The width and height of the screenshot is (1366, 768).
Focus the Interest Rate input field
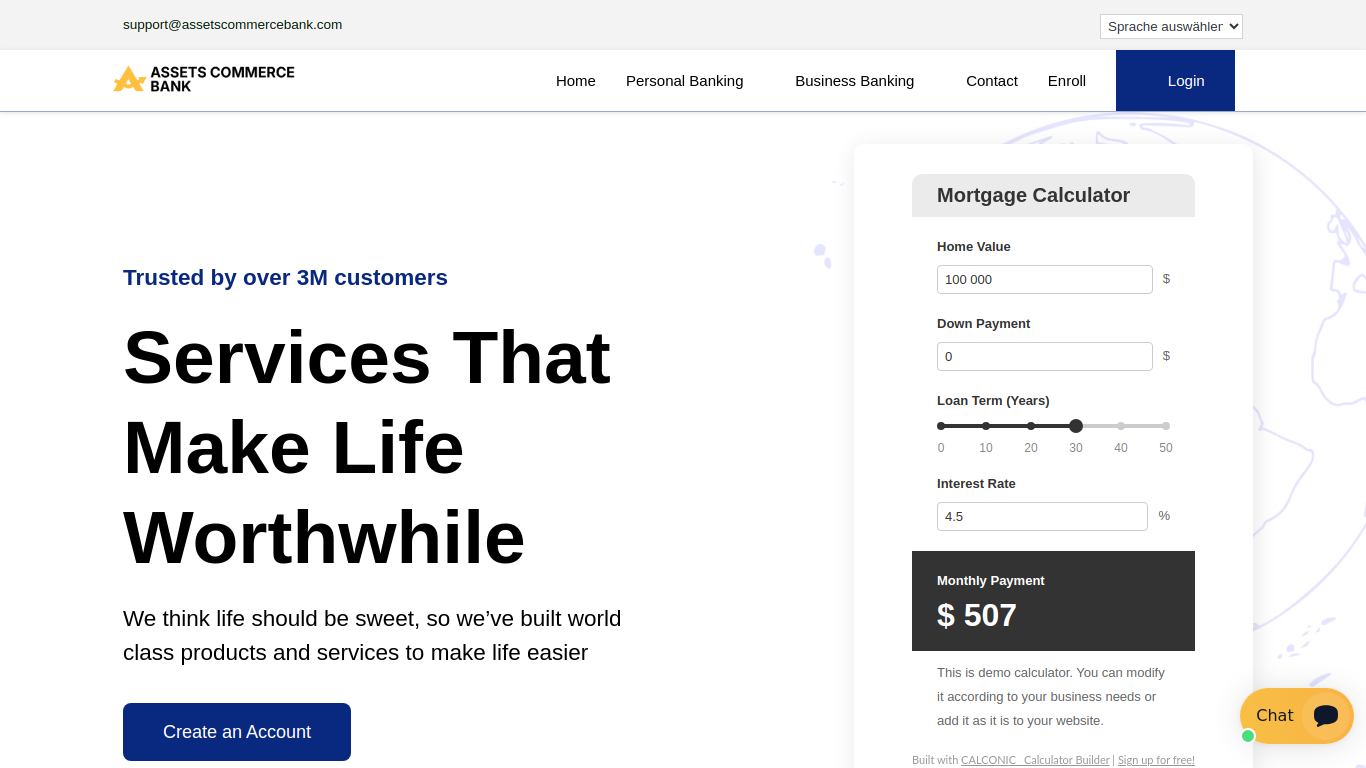tap(1042, 516)
